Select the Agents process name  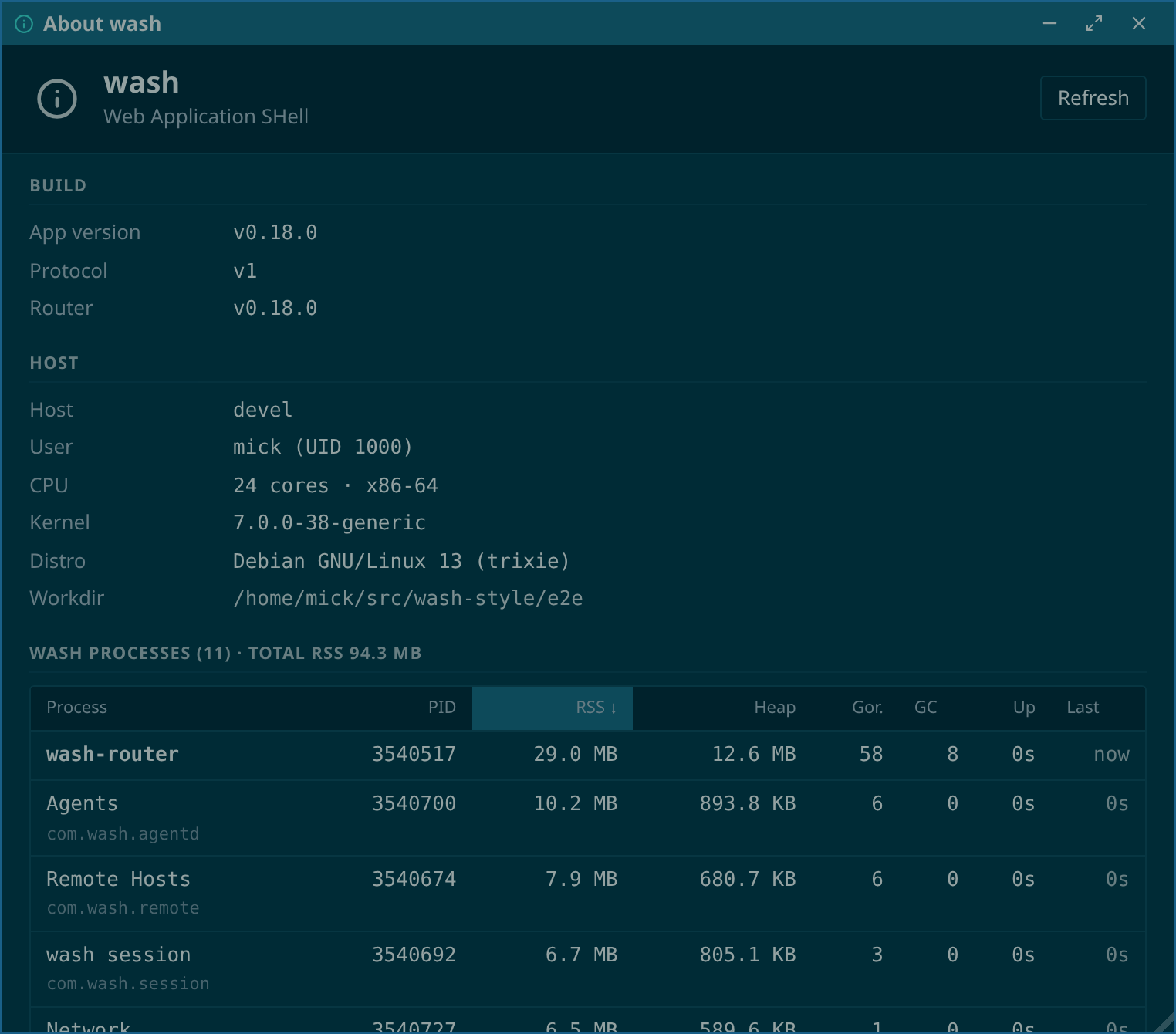[x=82, y=803]
